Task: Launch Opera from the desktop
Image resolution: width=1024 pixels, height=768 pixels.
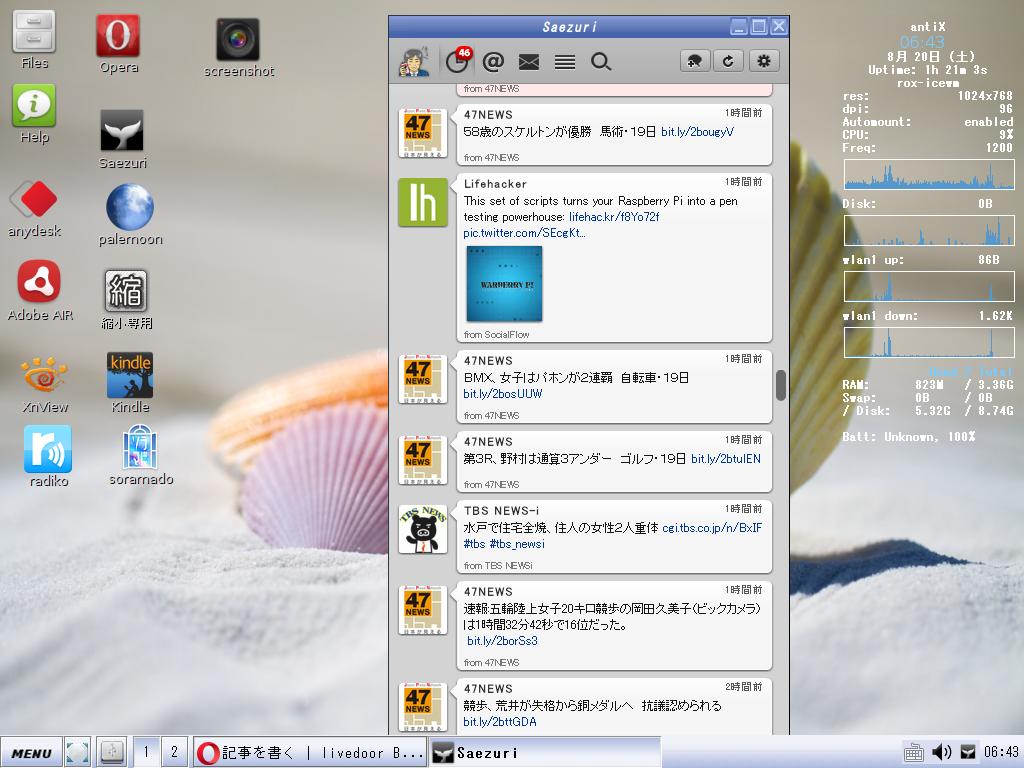Action: (x=118, y=35)
